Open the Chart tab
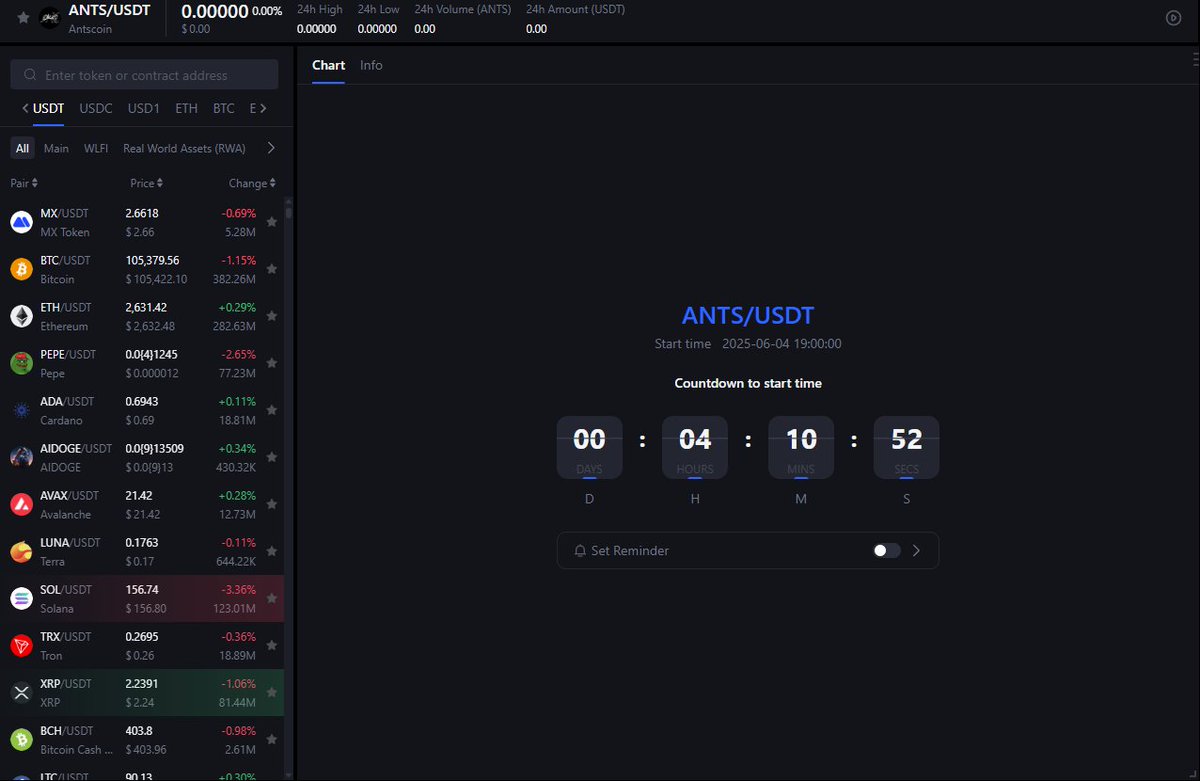 click(x=328, y=65)
